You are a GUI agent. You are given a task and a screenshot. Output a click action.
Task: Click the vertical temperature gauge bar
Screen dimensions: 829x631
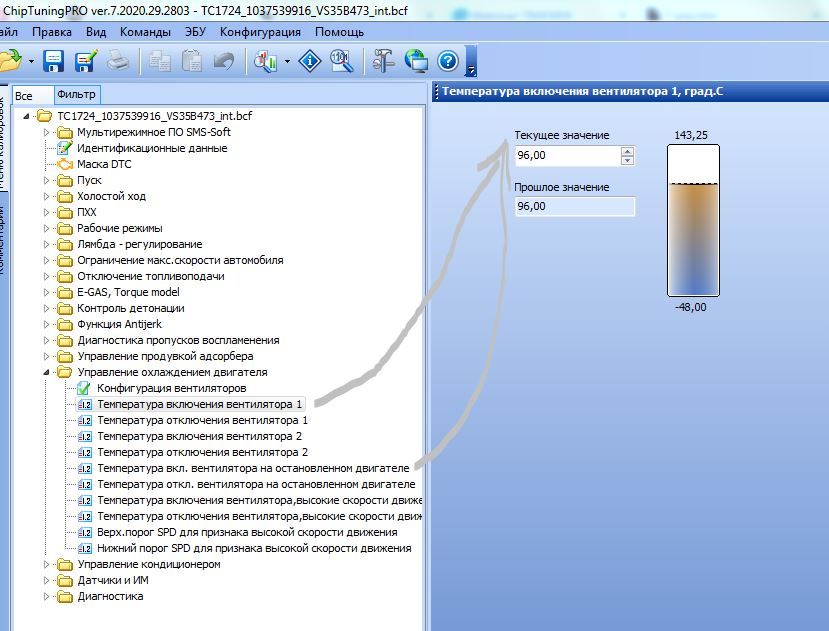693,220
